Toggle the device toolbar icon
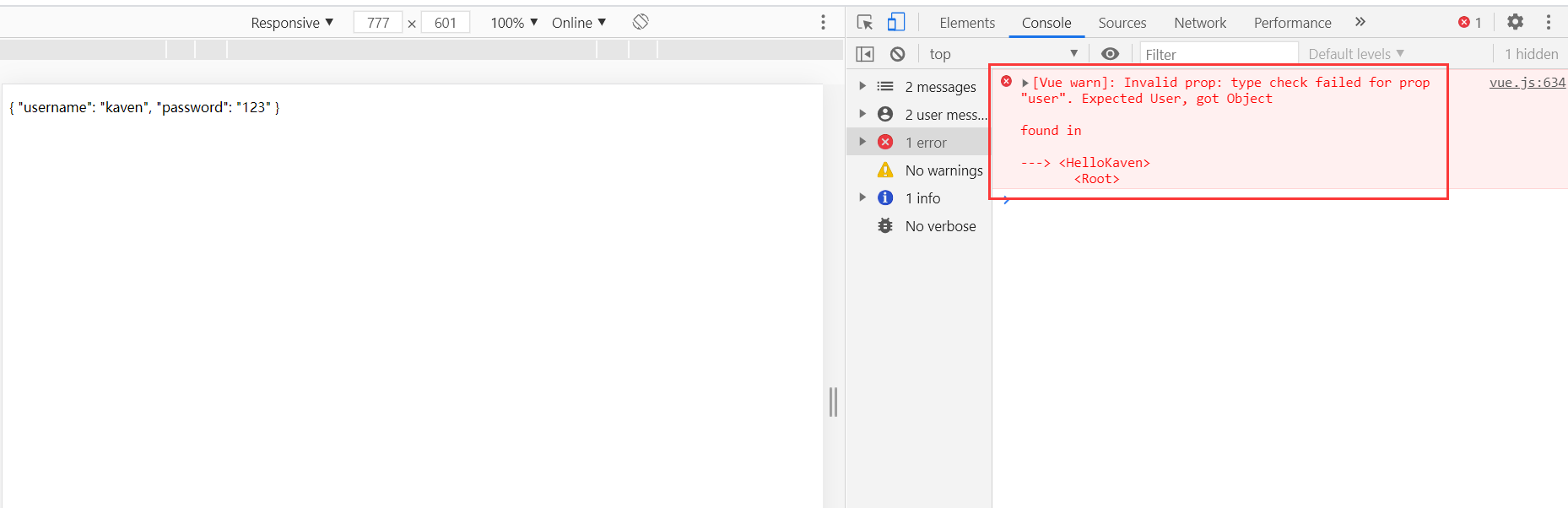The image size is (1568, 508). (x=896, y=23)
